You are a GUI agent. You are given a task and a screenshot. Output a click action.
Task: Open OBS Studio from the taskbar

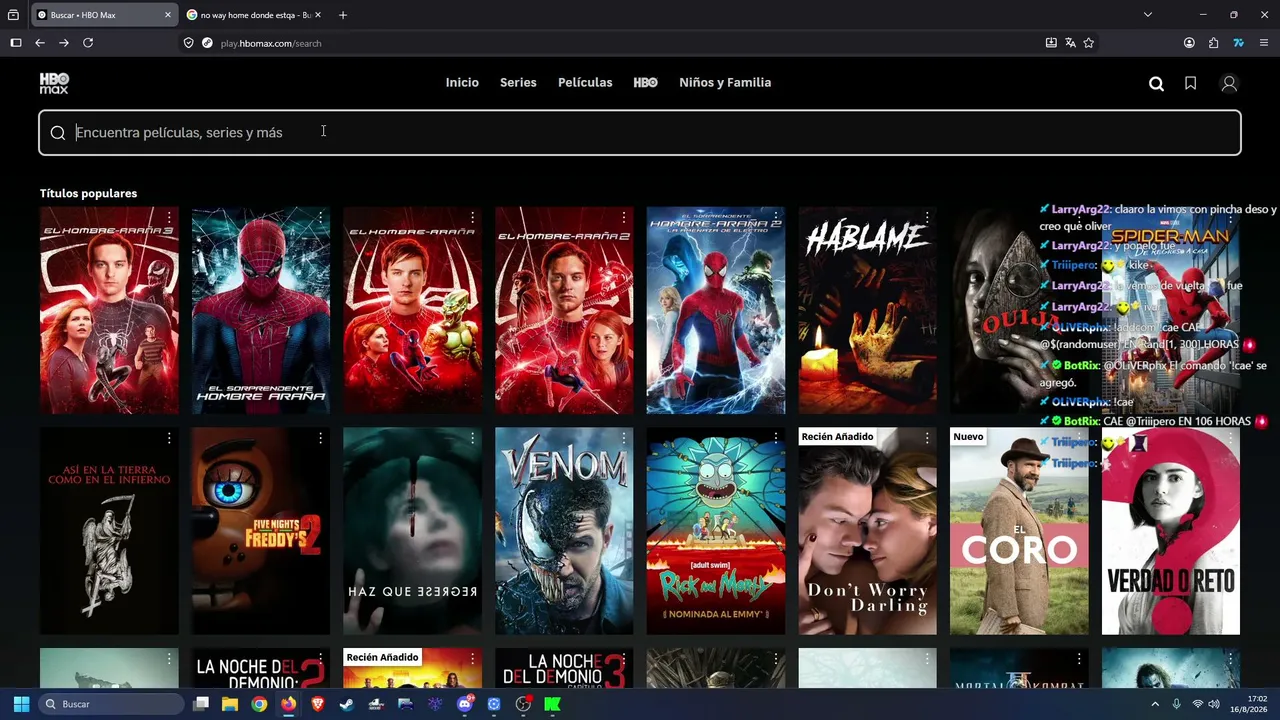(523, 704)
